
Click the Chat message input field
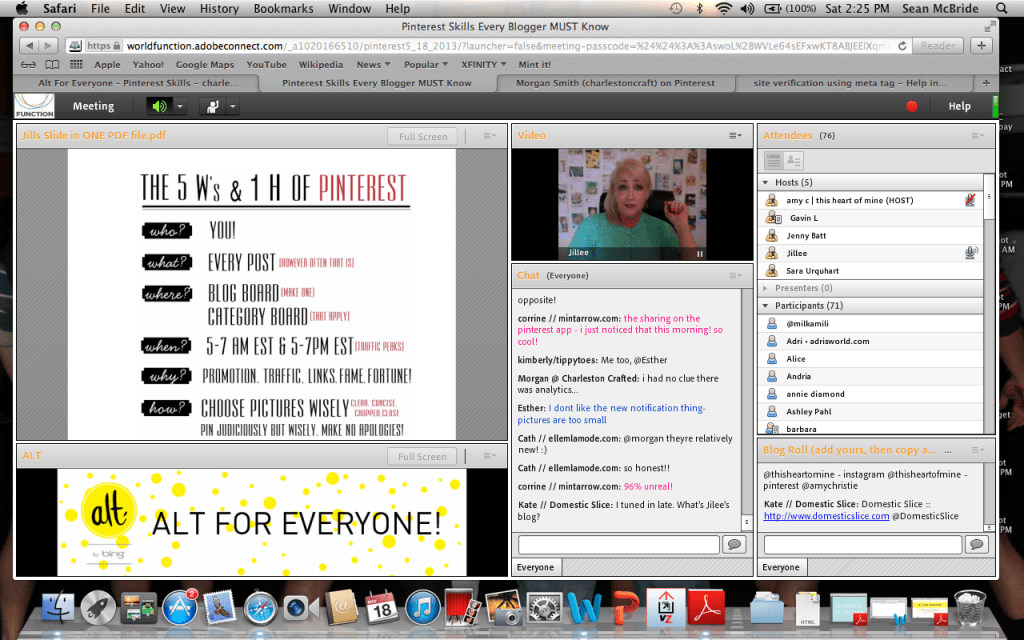pos(618,545)
